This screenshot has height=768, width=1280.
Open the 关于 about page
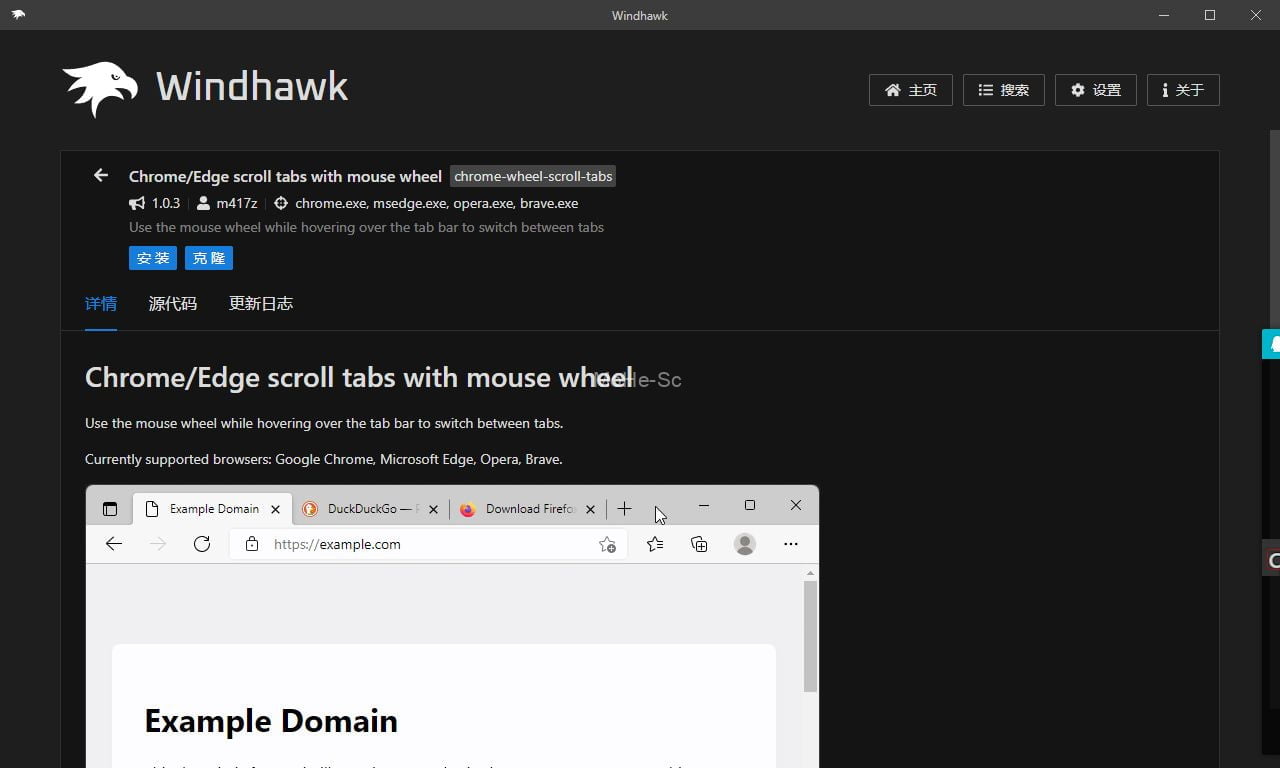1182,90
